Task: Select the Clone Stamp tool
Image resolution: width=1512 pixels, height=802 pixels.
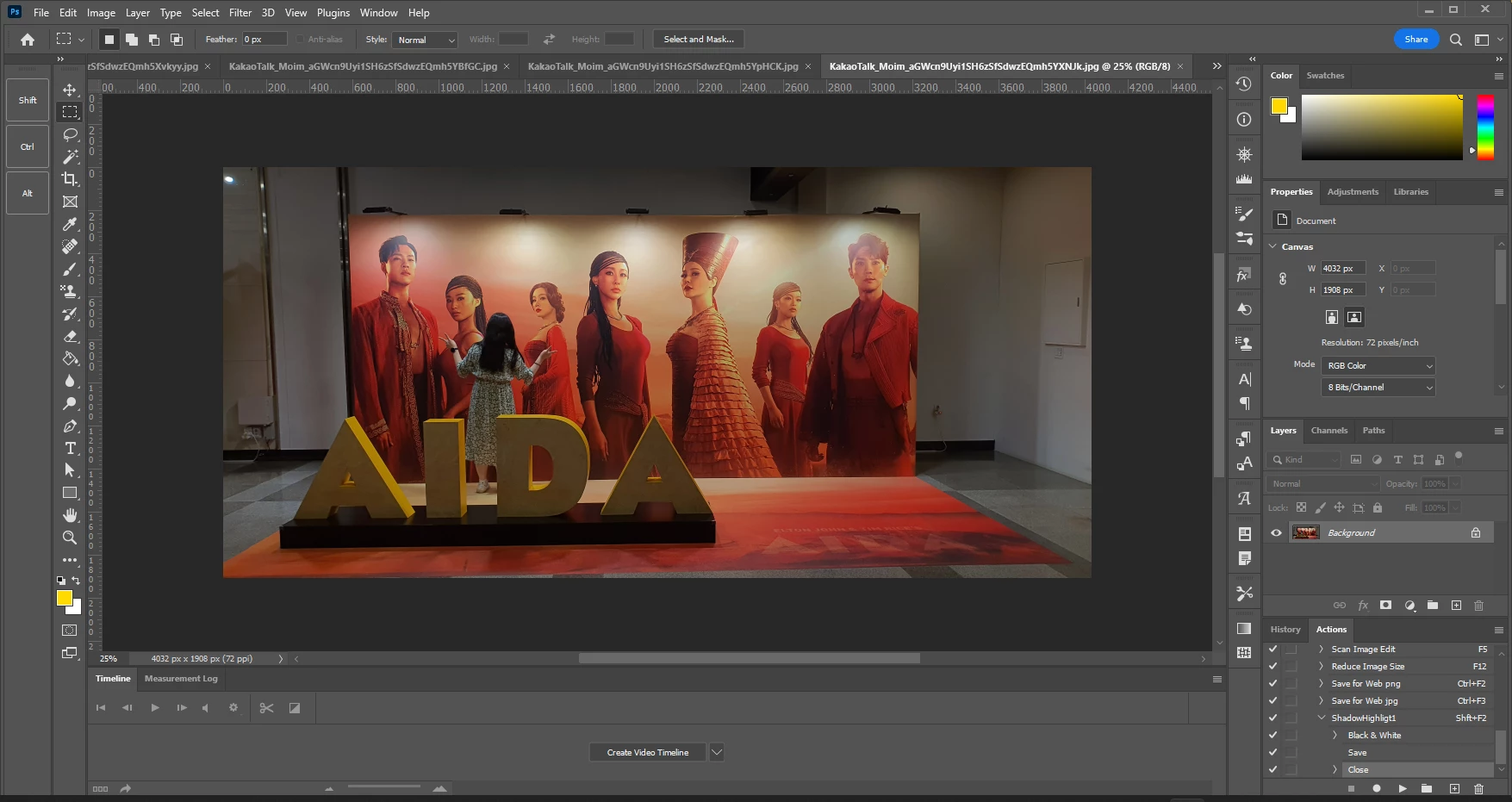Action: [71, 291]
